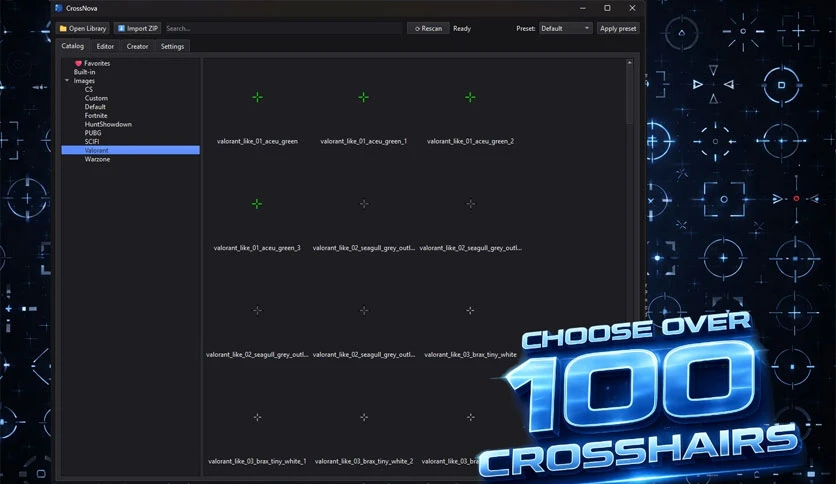Select the Default folder in tree

click(95, 107)
